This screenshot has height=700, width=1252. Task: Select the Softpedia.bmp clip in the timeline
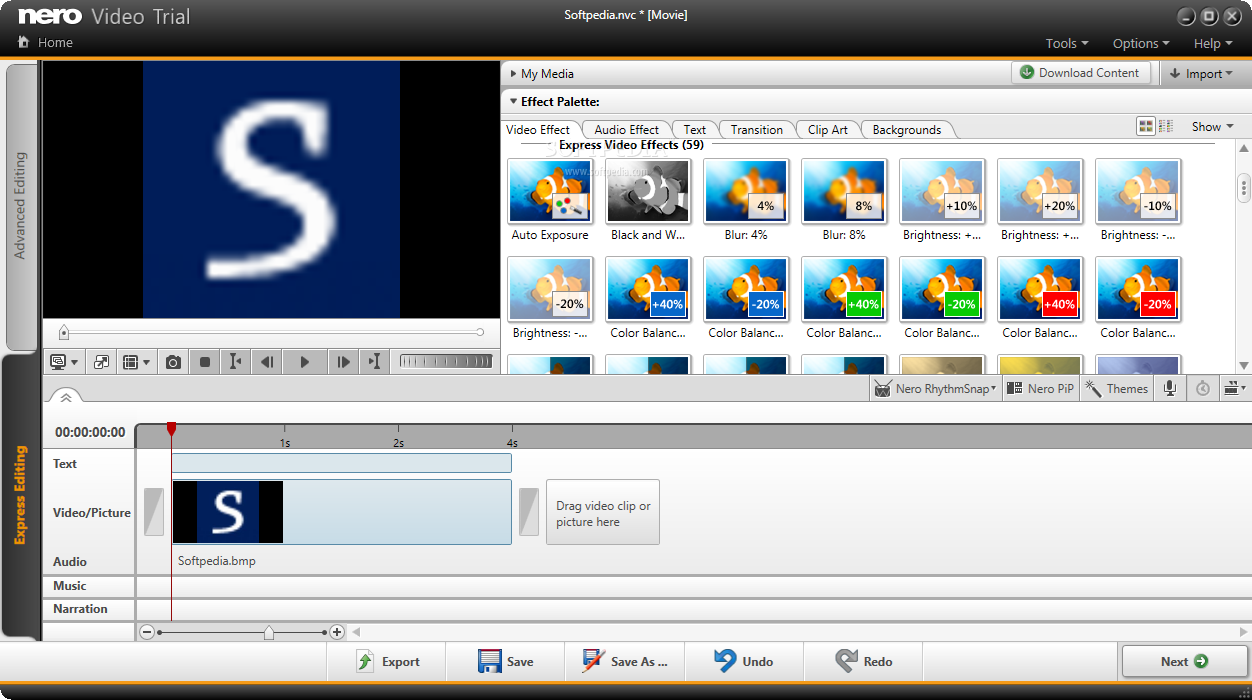pos(342,512)
